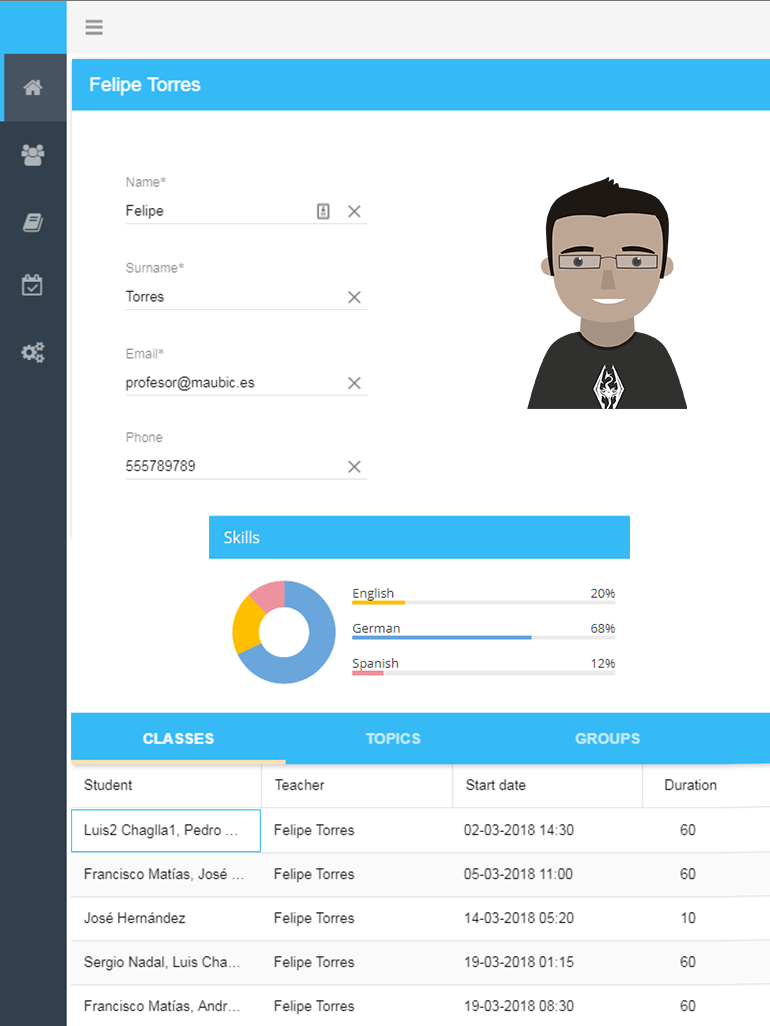Switch to the TOPICS tab

click(x=393, y=739)
